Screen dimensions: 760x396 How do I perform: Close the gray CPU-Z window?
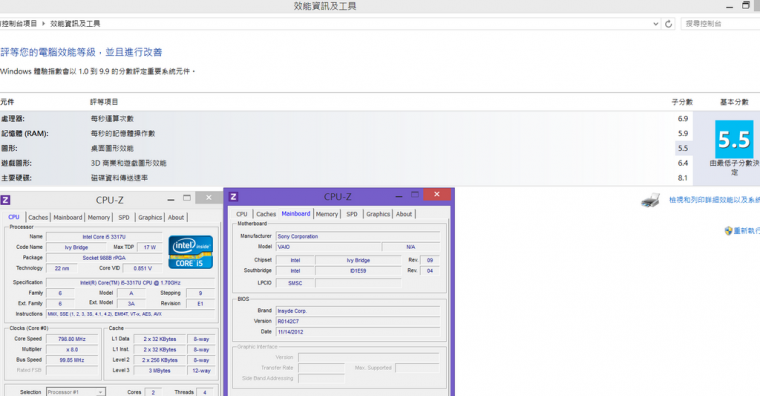coord(208,198)
